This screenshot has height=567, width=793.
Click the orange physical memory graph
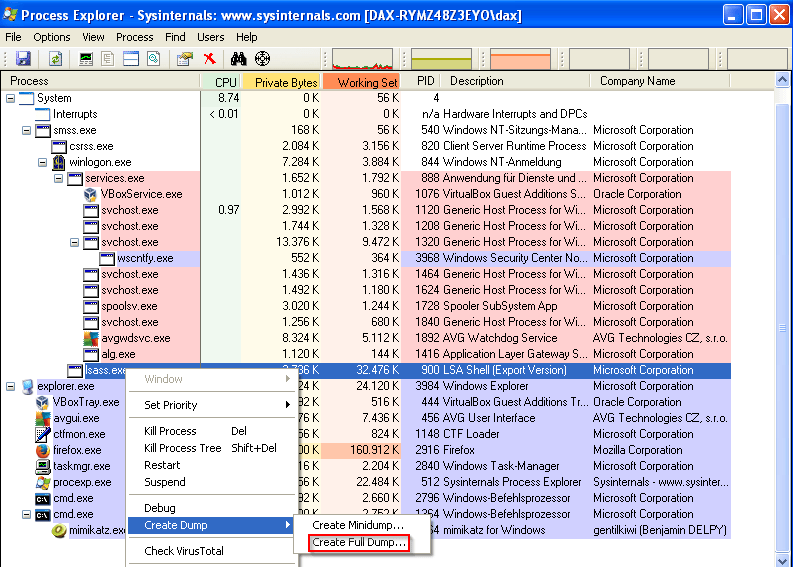pos(520,59)
